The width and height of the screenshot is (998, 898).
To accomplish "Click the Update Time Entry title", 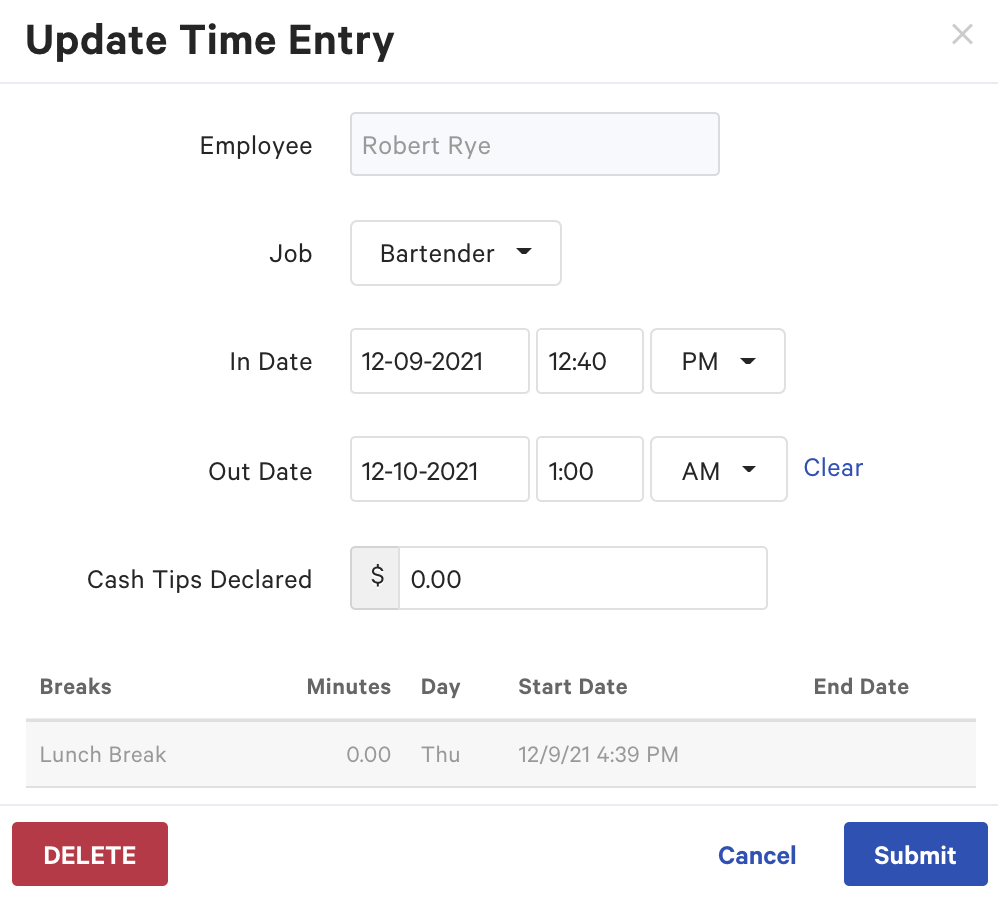I will pyautogui.click(x=209, y=40).
